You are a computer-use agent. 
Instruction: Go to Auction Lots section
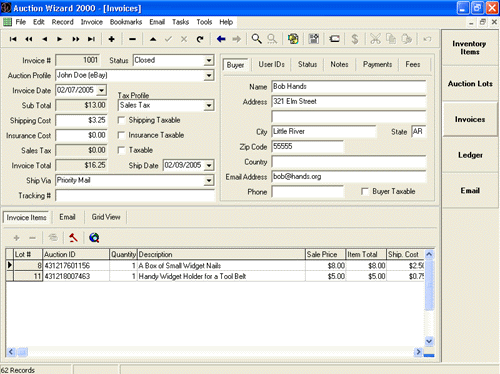[470, 84]
